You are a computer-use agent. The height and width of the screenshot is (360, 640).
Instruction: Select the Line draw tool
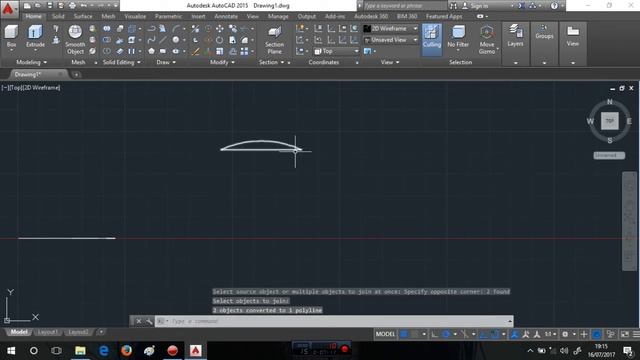click(163, 40)
